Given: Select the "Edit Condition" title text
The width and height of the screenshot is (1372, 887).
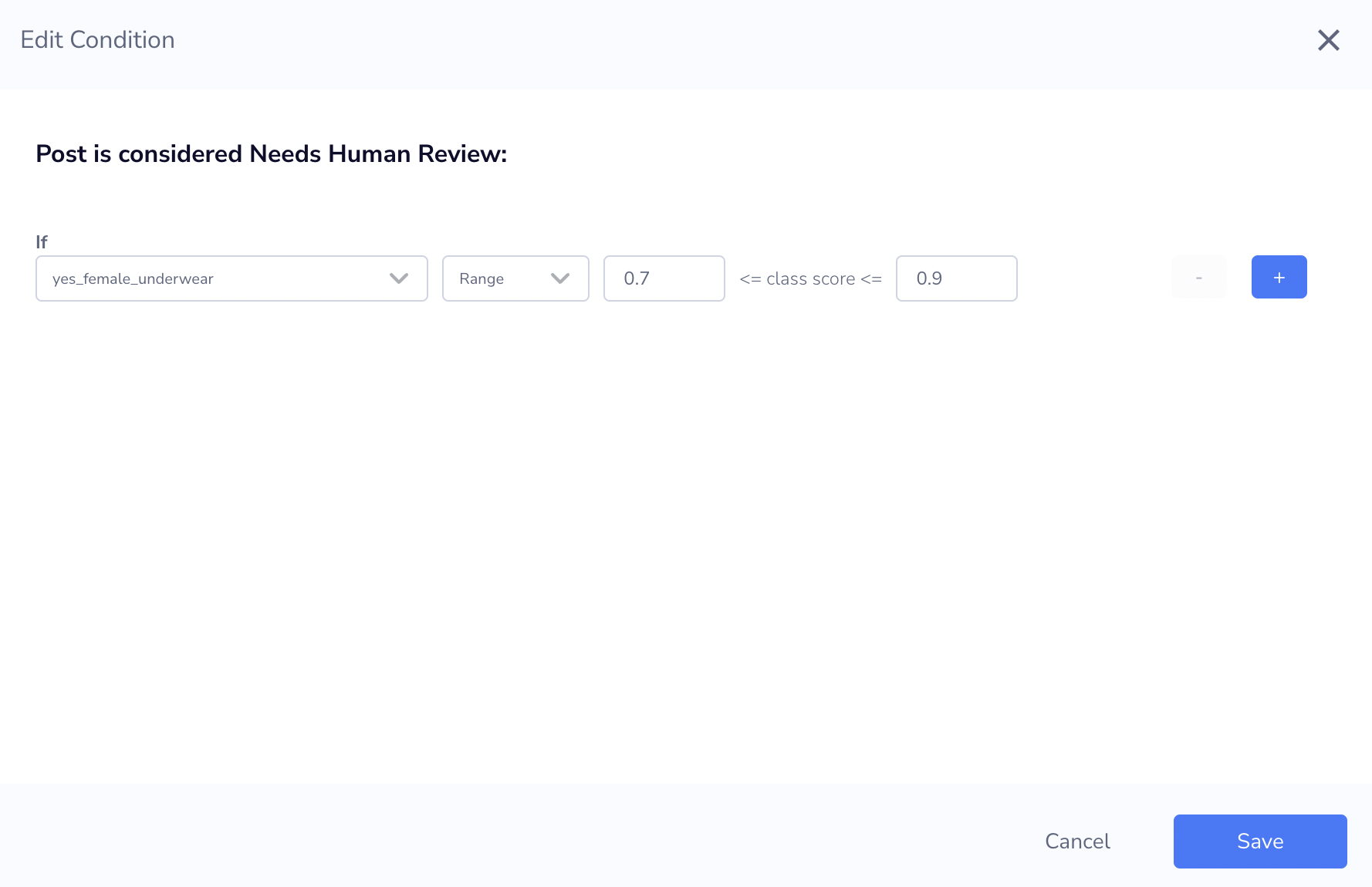Looking at the screenshot, I should 97,40.
